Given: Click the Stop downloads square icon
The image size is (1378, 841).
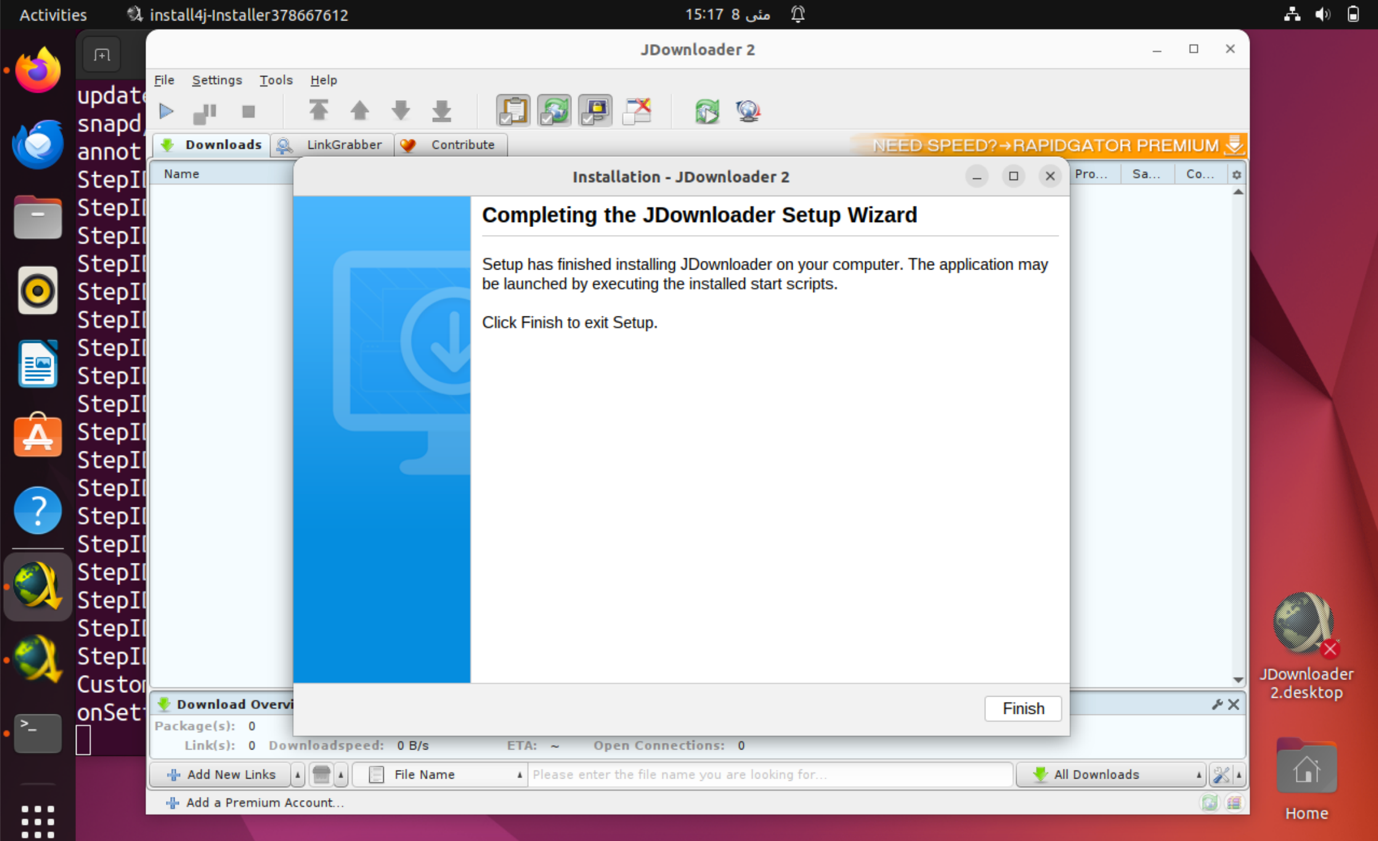Looking at the screenshot, I should point(246,111).
